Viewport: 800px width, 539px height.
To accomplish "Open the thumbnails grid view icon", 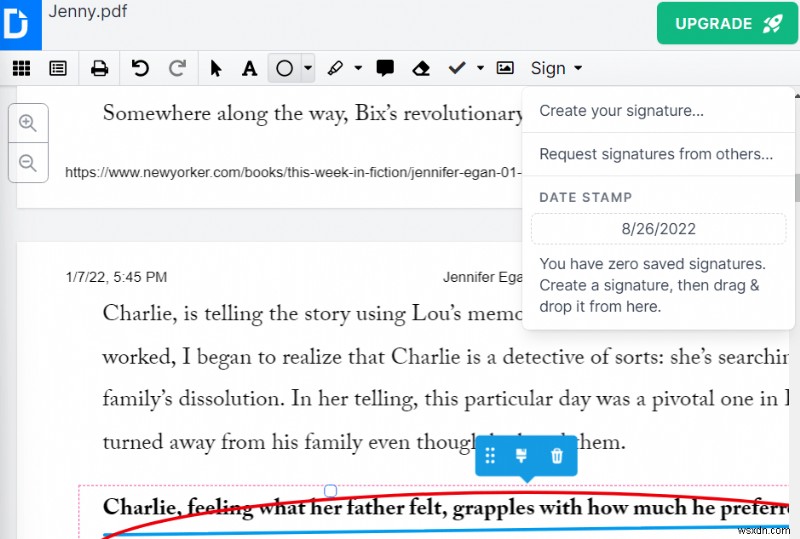I will tap(21, 68).
